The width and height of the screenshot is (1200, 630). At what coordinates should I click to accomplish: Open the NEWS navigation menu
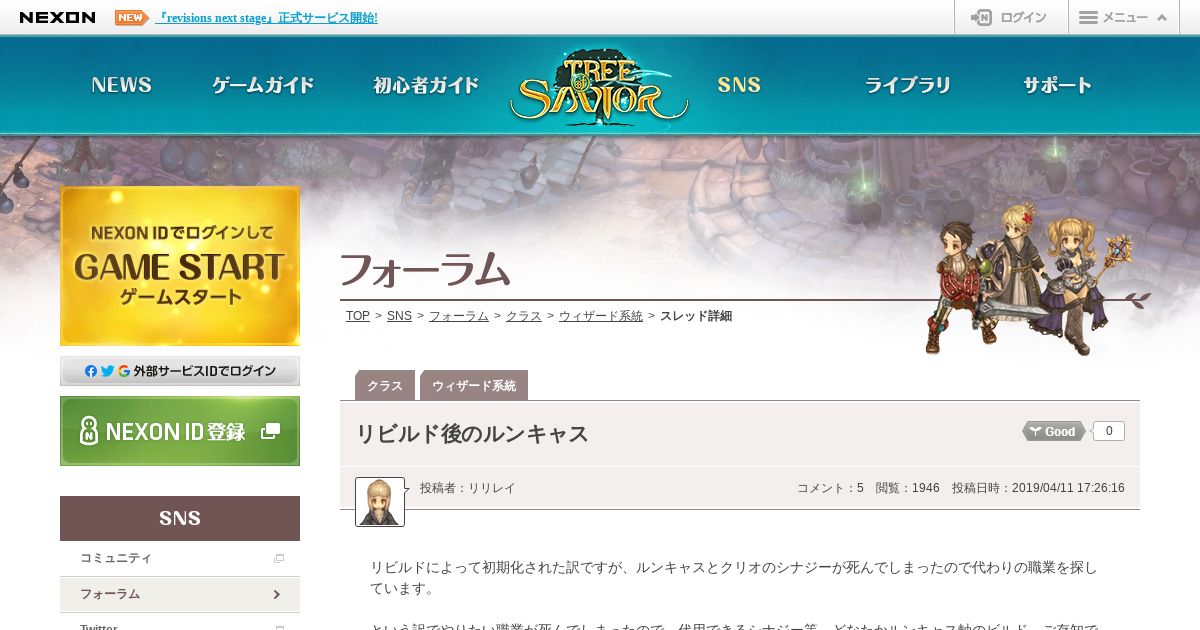[122, 85]
